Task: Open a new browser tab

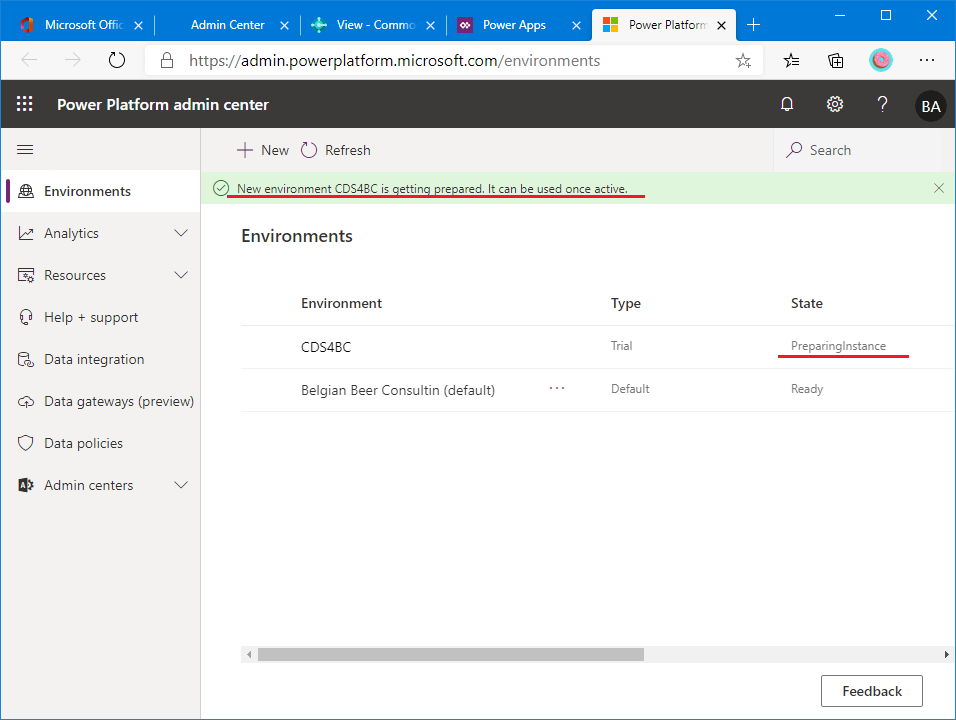Action: [754, 25]
